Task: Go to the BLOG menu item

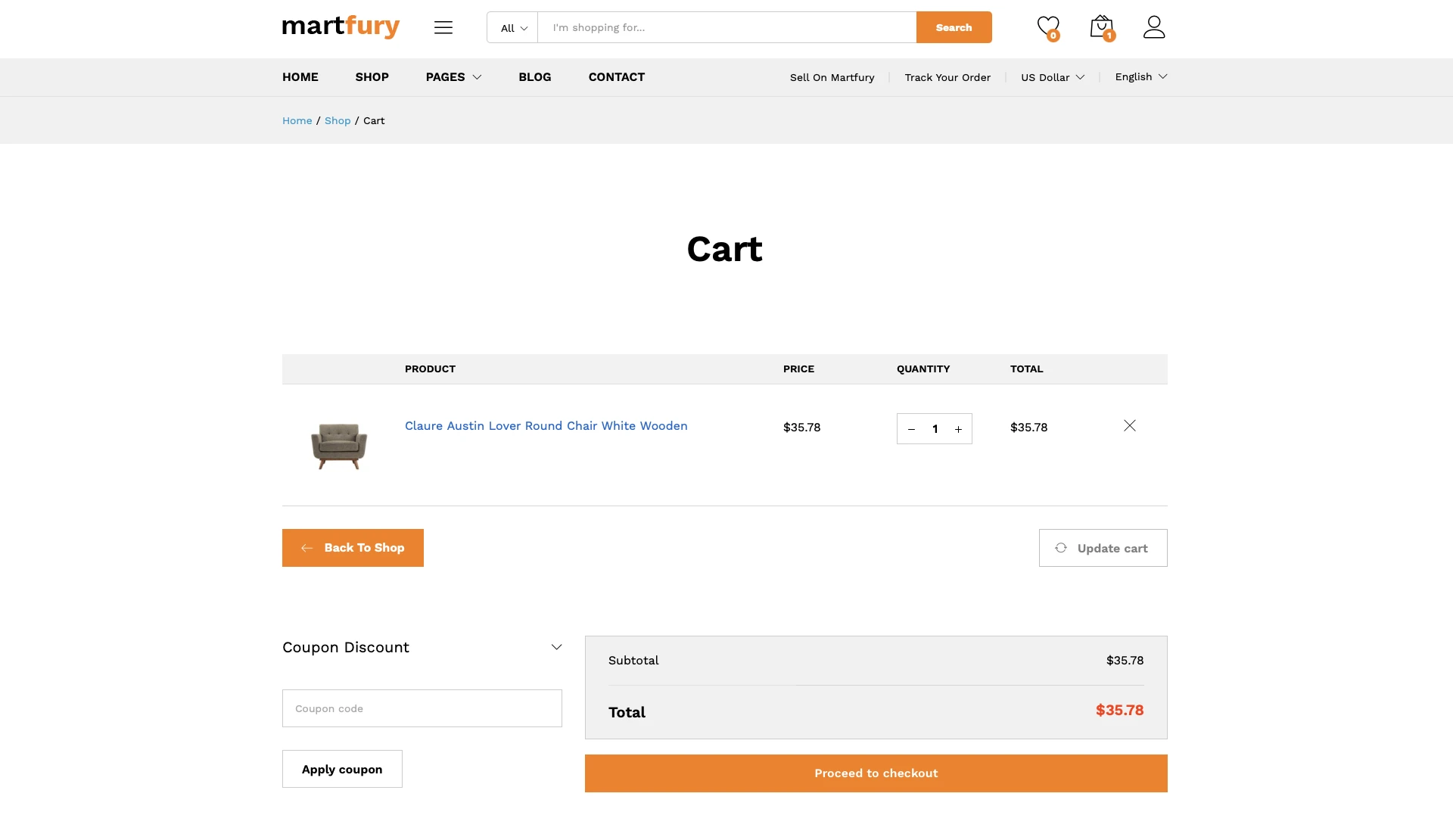Action: 534,77
